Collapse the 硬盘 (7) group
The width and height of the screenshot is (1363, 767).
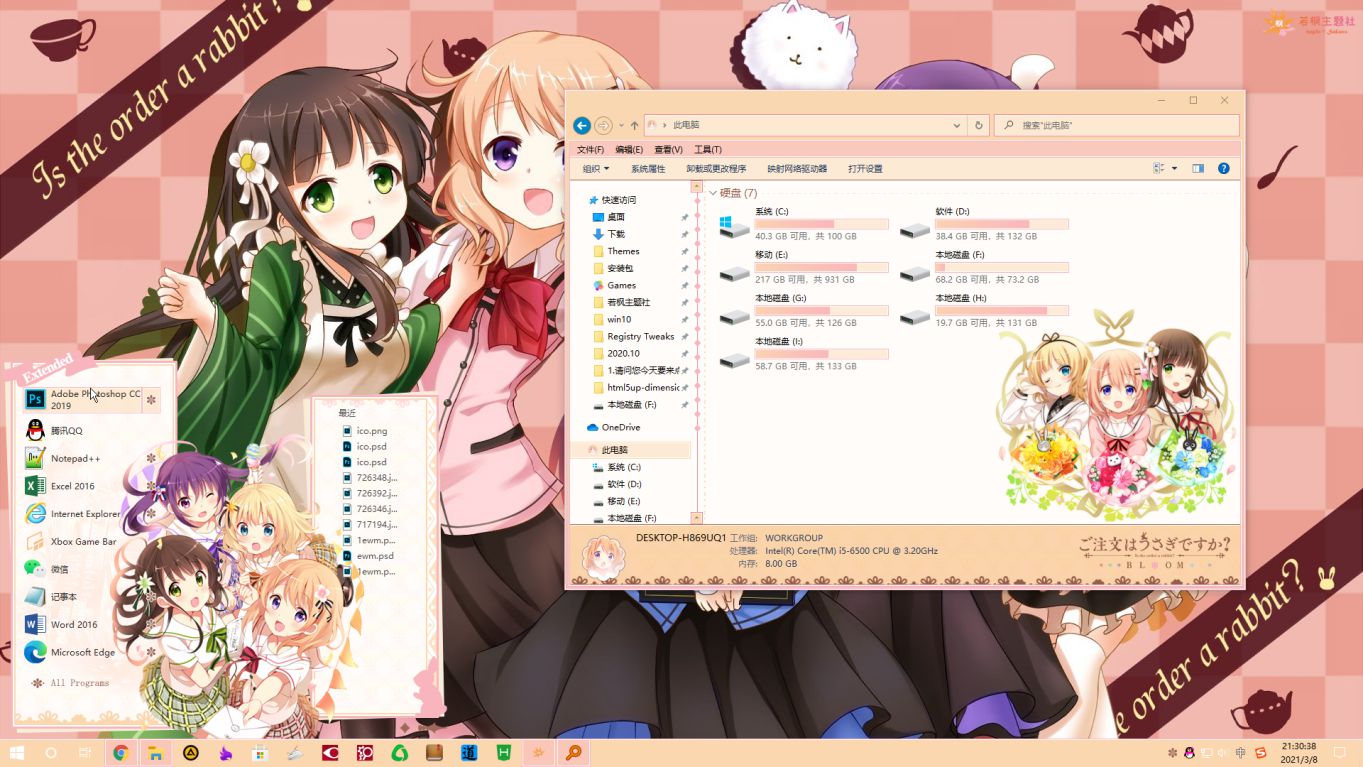713,193
